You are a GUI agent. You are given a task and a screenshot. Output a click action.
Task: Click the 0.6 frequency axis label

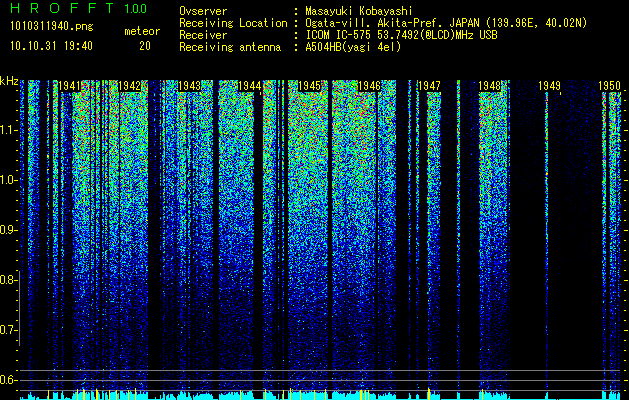[x=8, y=380]
